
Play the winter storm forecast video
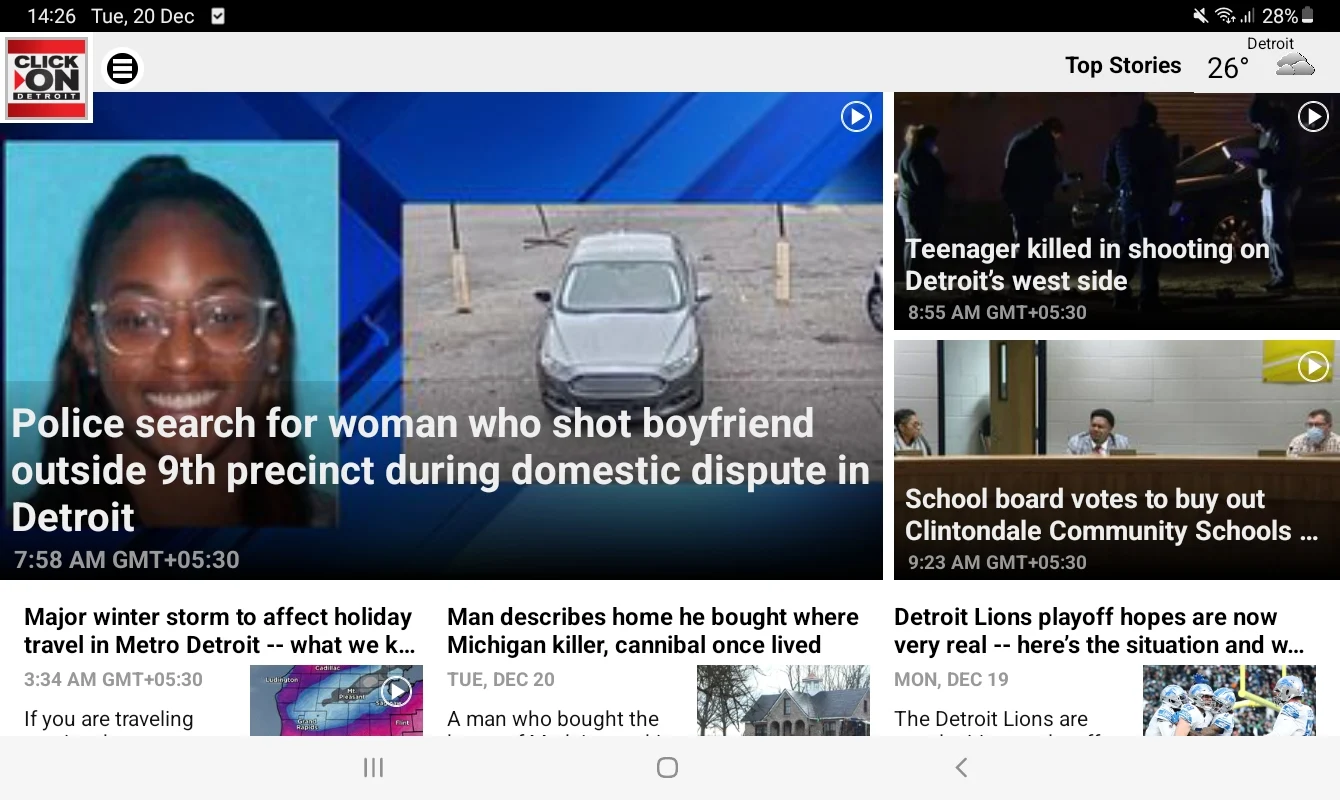396,691
